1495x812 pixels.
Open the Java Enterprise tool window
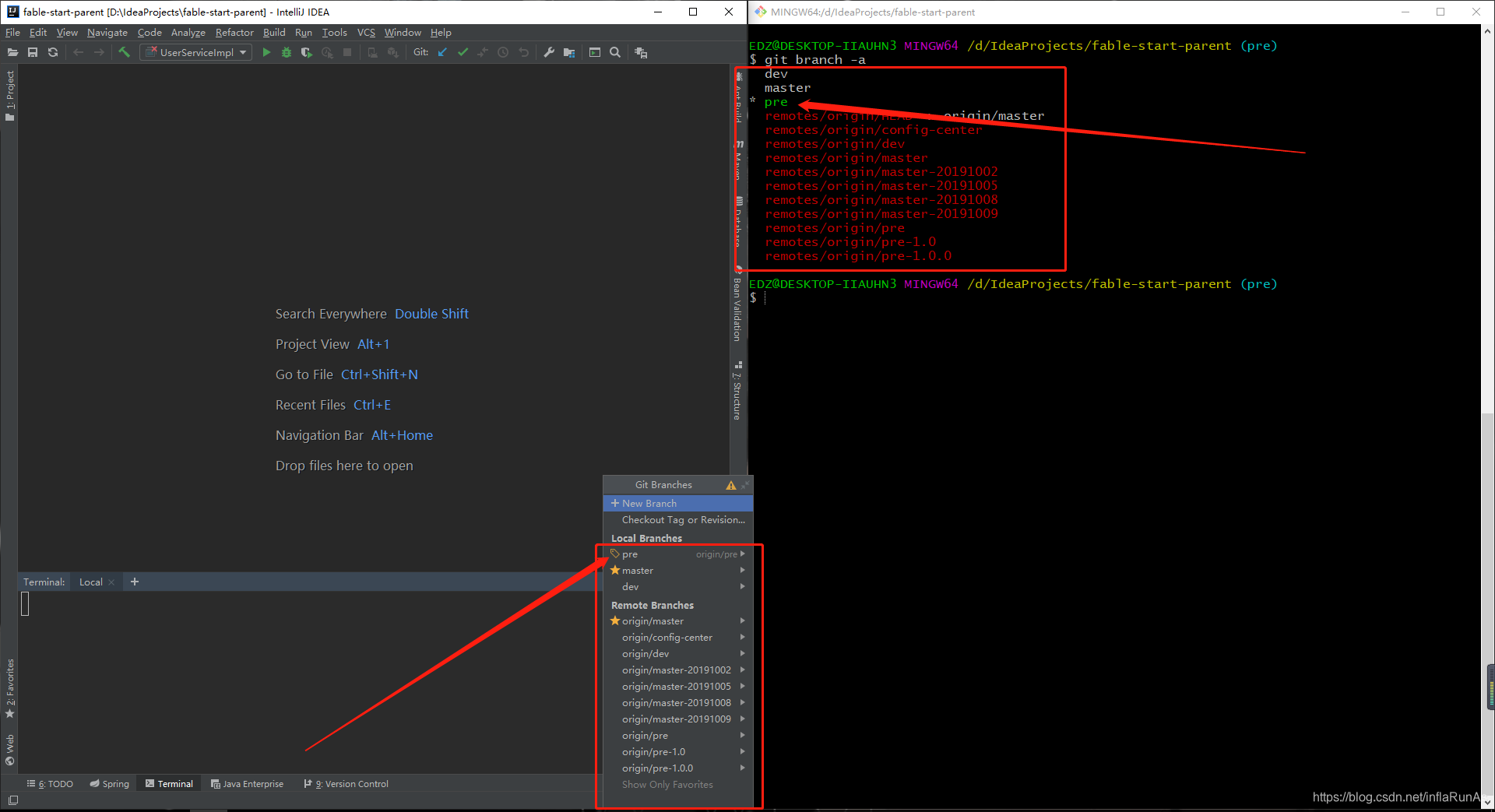(x=247, y=784)
